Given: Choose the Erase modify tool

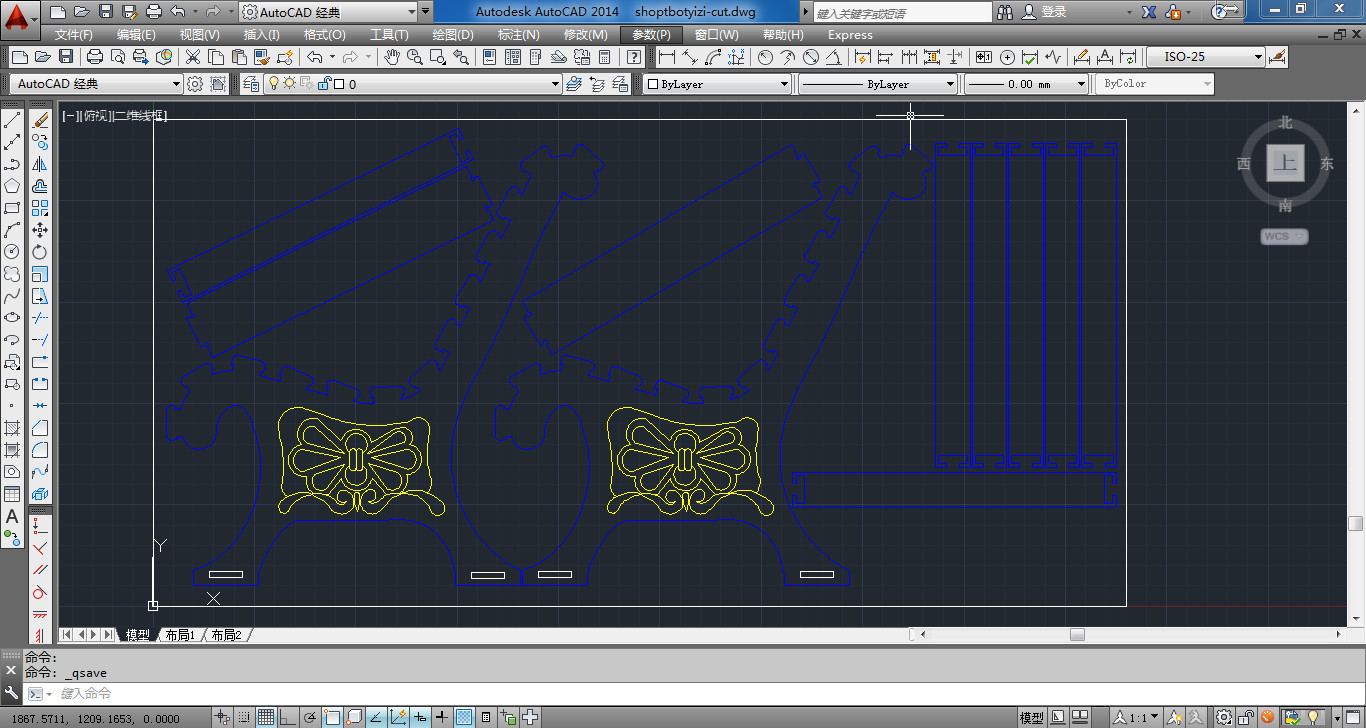Looking at the screenshot, I should coord(40,121).
